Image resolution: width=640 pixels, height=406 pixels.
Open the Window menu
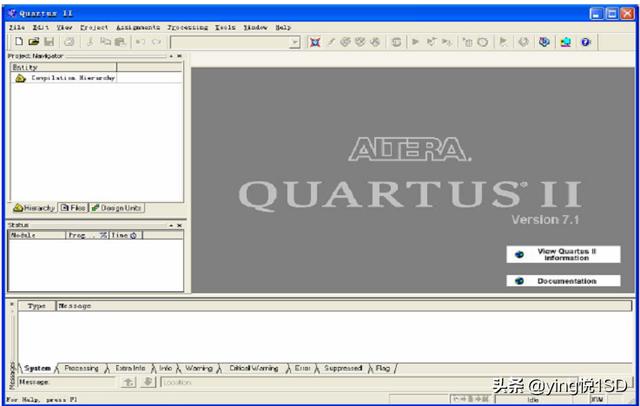click(256, 27)
